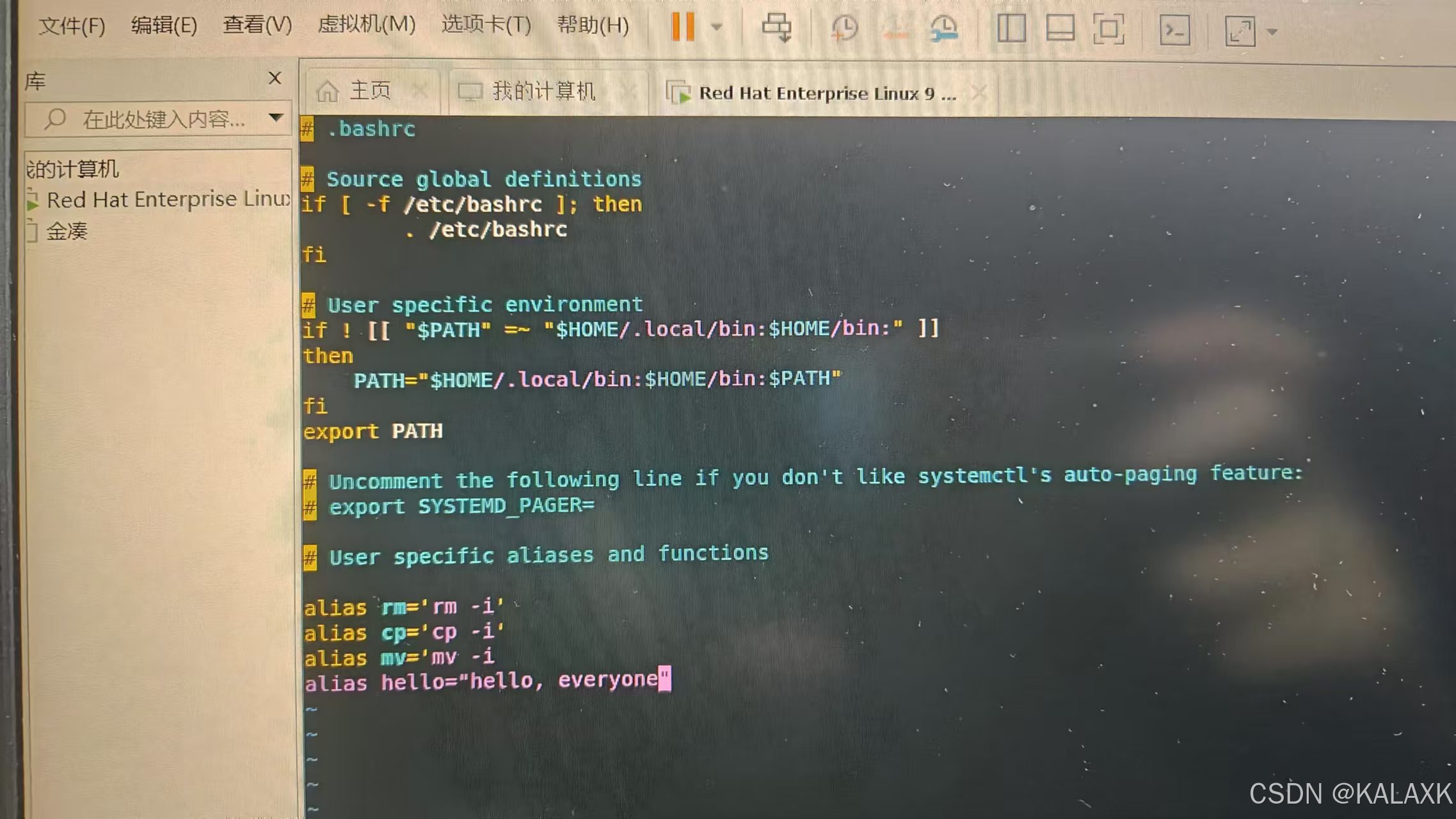The image size is (1456, 819).
Task: Open the 文件(F) menu
Action: click(72, 26)
